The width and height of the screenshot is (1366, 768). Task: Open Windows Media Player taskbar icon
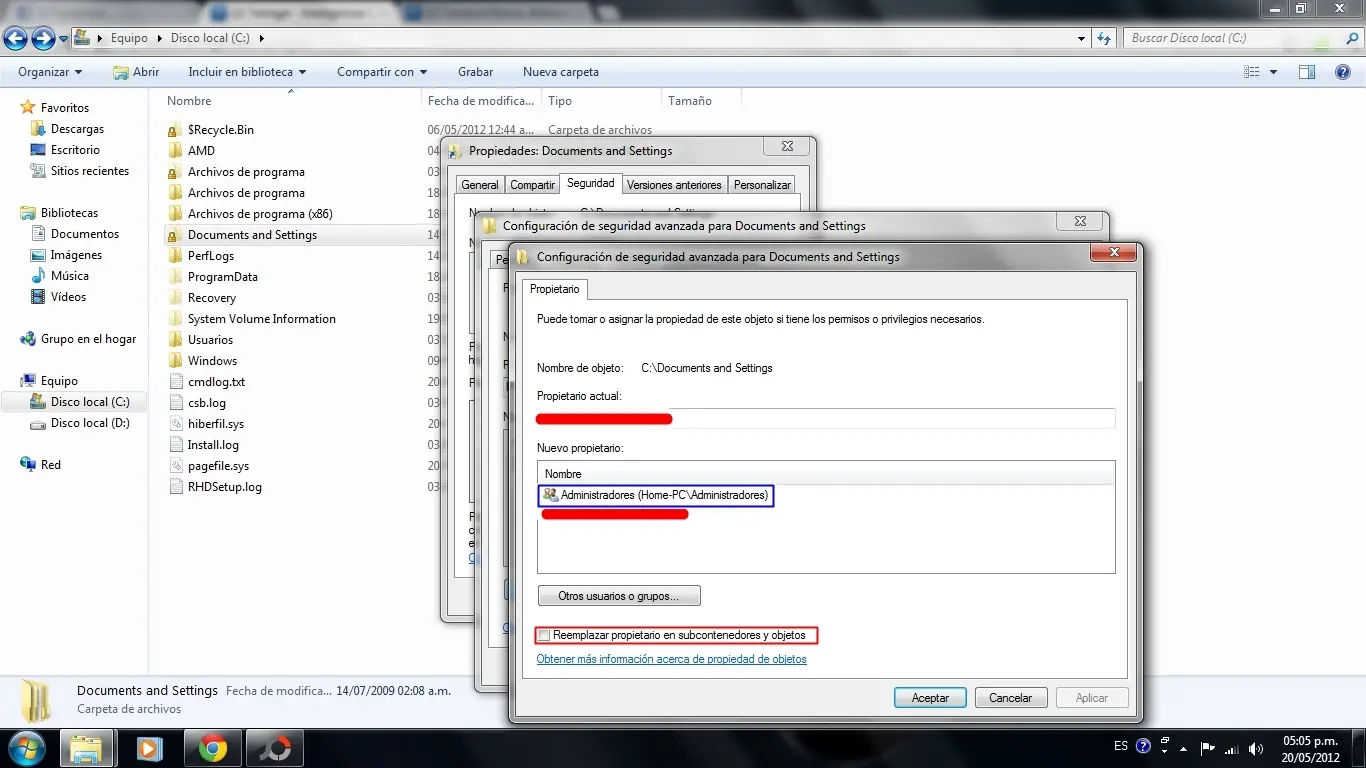149,748
